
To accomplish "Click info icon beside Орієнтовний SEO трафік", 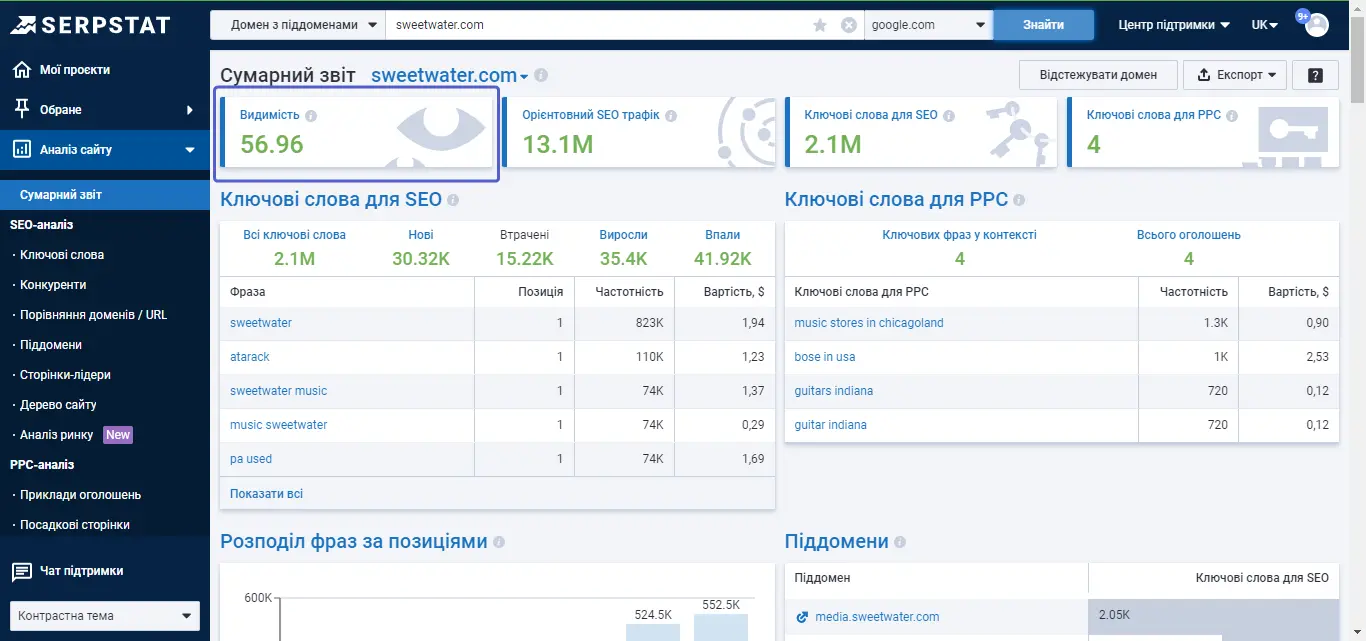I will tap(672, 116).
